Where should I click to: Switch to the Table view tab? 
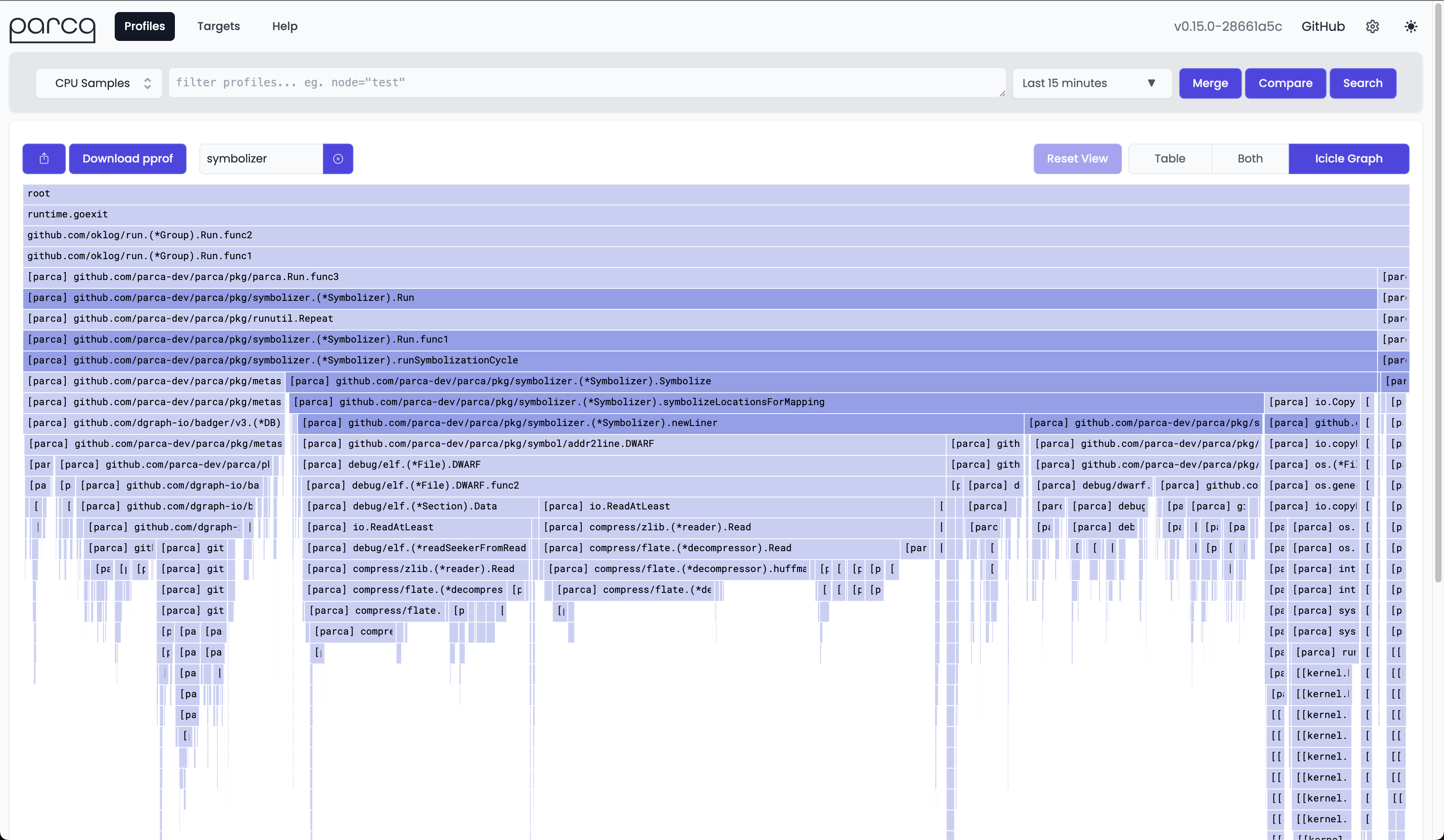coord(1170,158)
